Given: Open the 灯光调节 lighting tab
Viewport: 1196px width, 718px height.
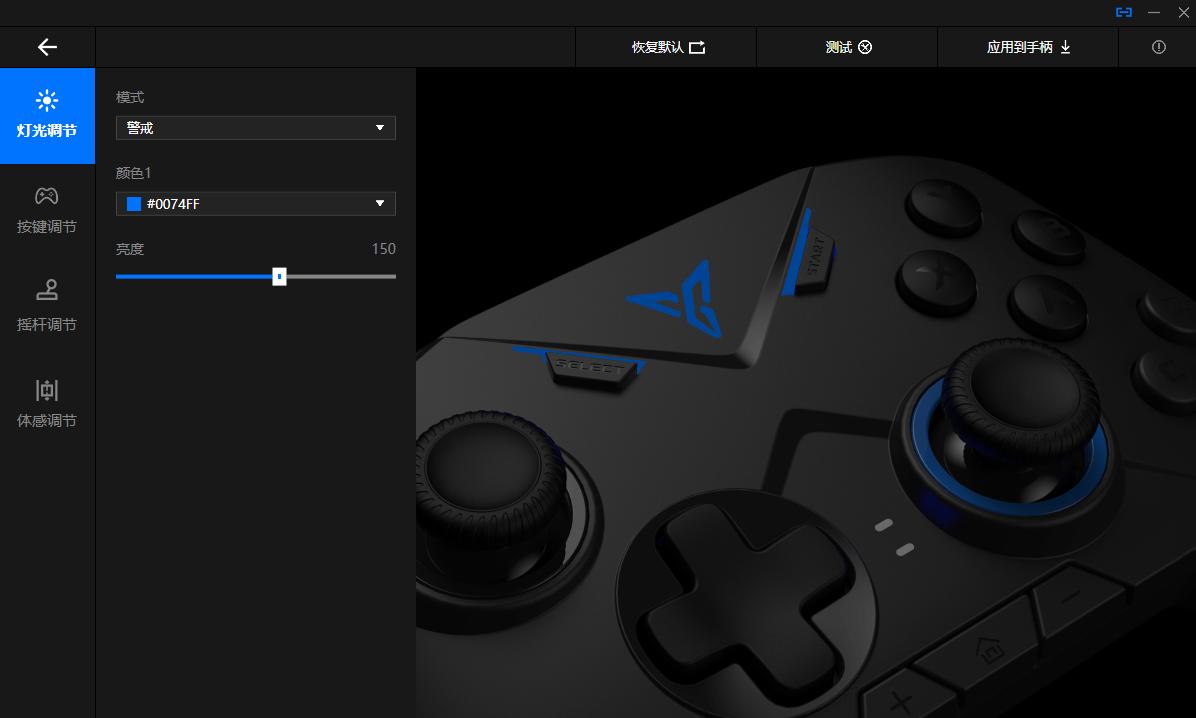Looking at the screenshot, I should coord(47,115).
